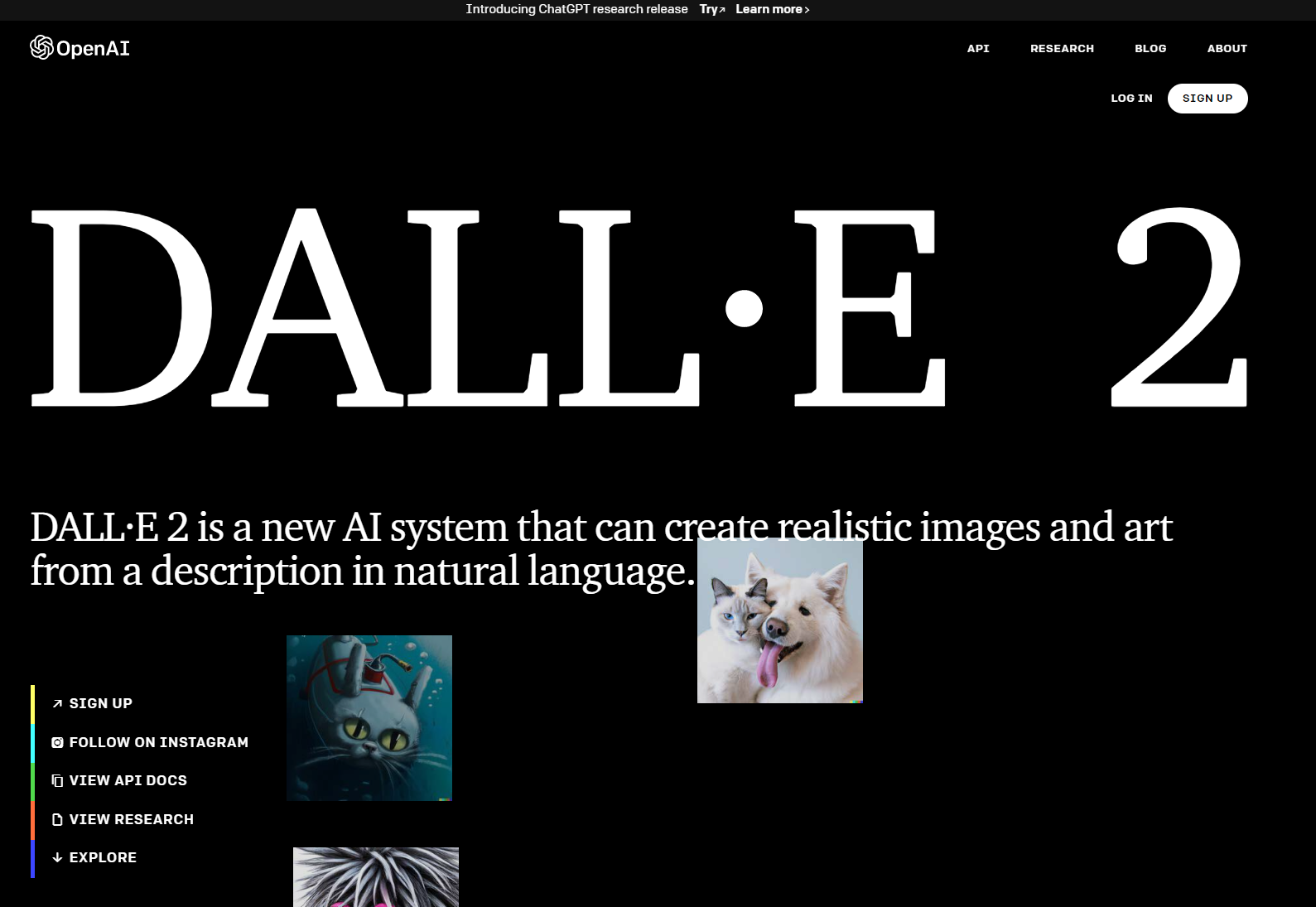This screenshot has height=907, width=1316.
Task: Click the document icon beside View Research
Action: [x=57, y=819]
